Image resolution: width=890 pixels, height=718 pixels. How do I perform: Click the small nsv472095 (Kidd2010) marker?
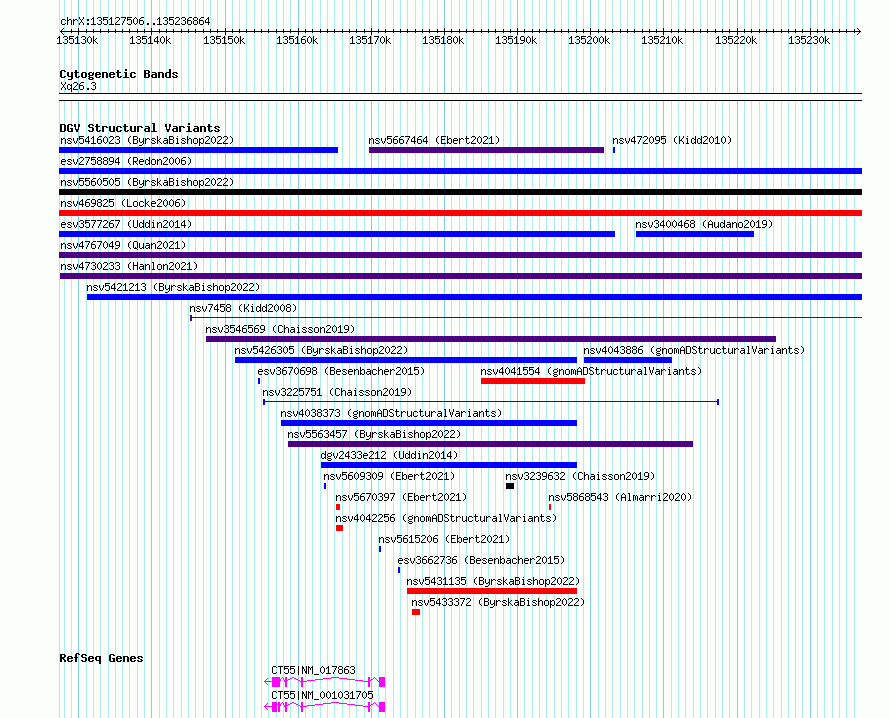[x=614, y=150]
